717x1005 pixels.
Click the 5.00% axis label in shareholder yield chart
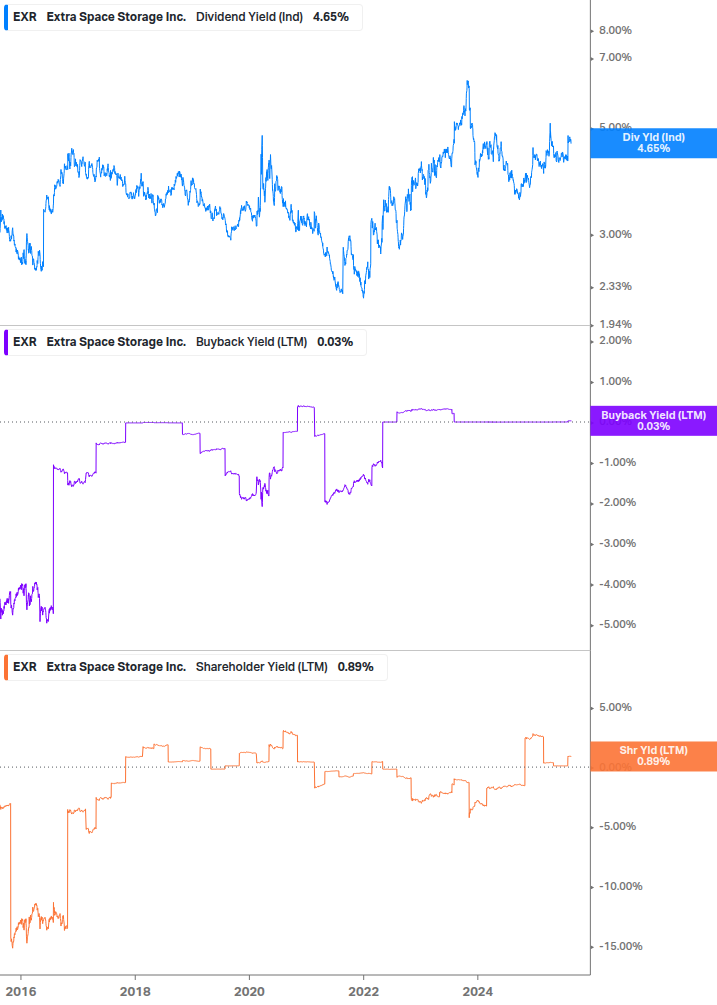[615, 708]
